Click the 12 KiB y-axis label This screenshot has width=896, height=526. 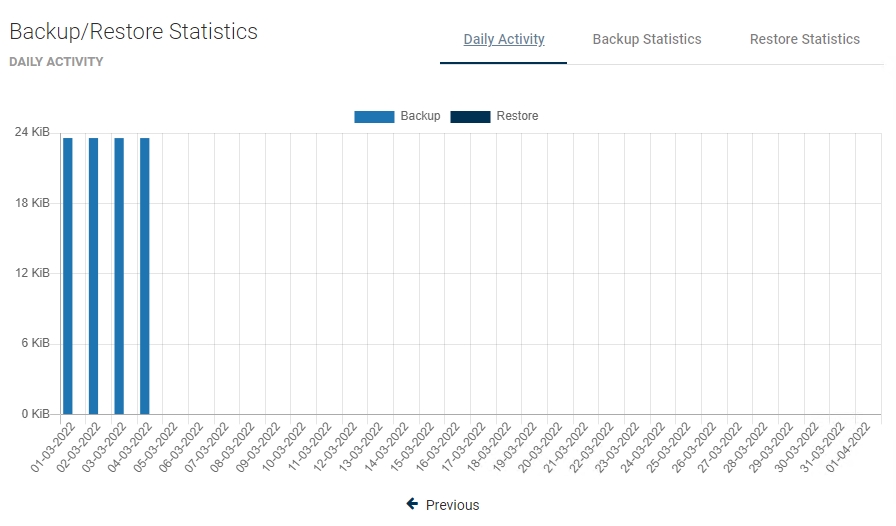pos(32,273)
